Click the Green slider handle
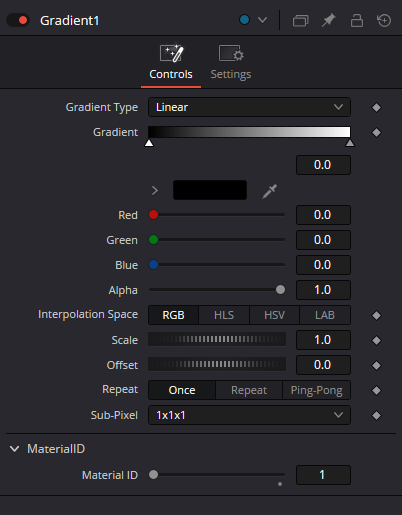Image resolution: width=402 pixels, height=515 pixels. [153, 240]
